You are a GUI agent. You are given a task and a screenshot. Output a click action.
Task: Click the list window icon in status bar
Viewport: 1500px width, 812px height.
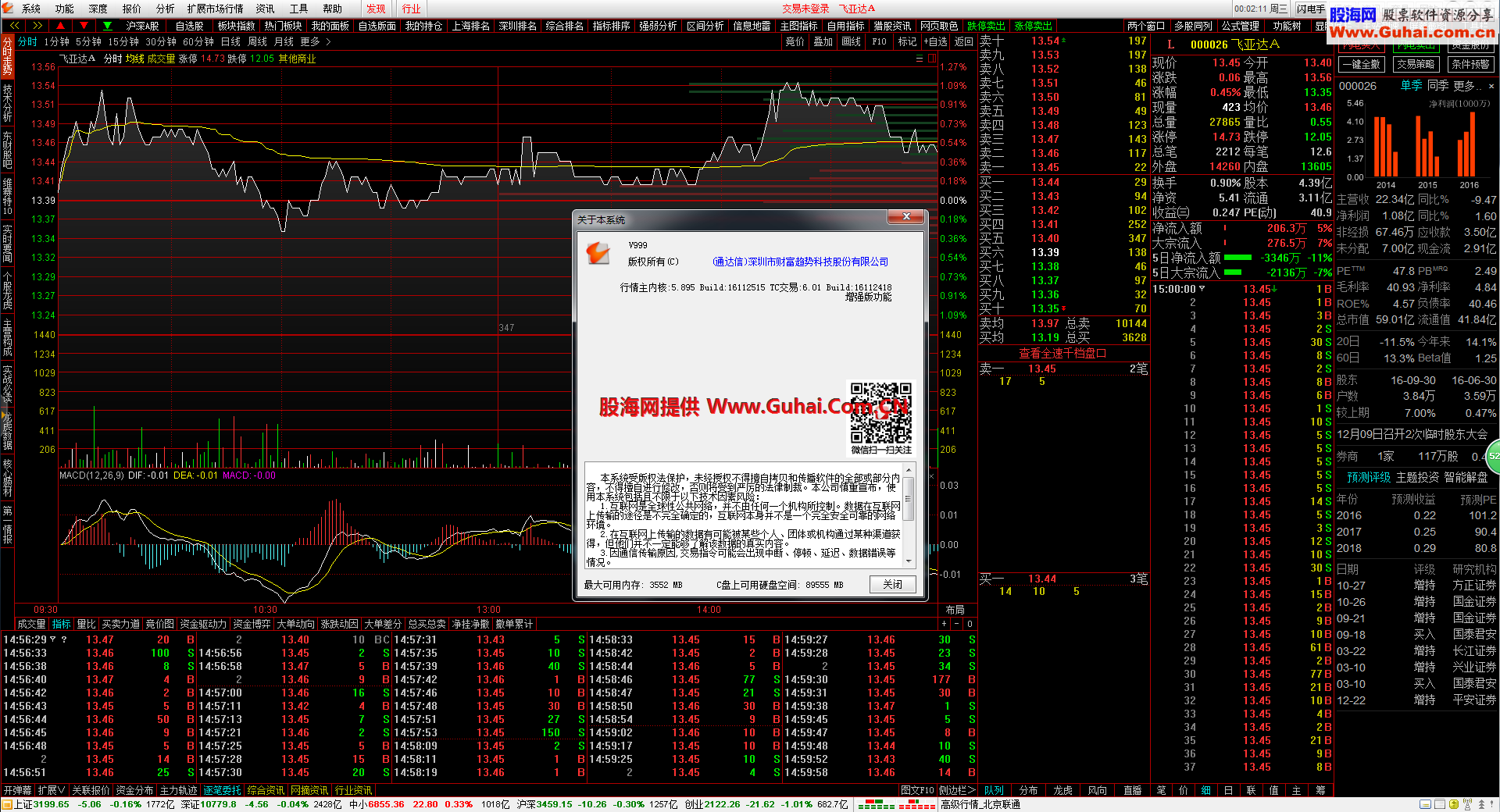pyautogui.click(x=1440, y=804)
